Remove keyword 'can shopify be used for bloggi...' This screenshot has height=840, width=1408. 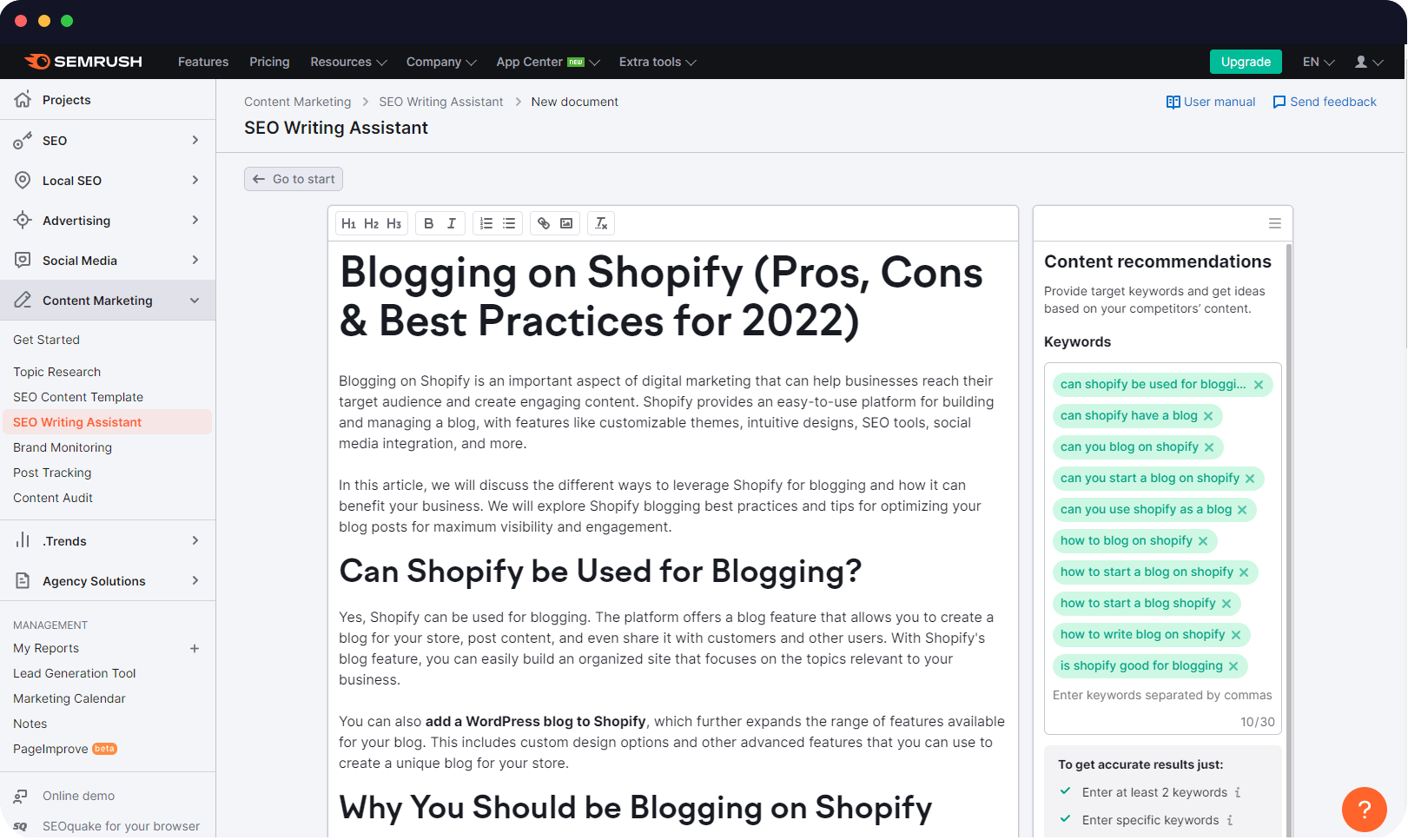point(1259,385)
